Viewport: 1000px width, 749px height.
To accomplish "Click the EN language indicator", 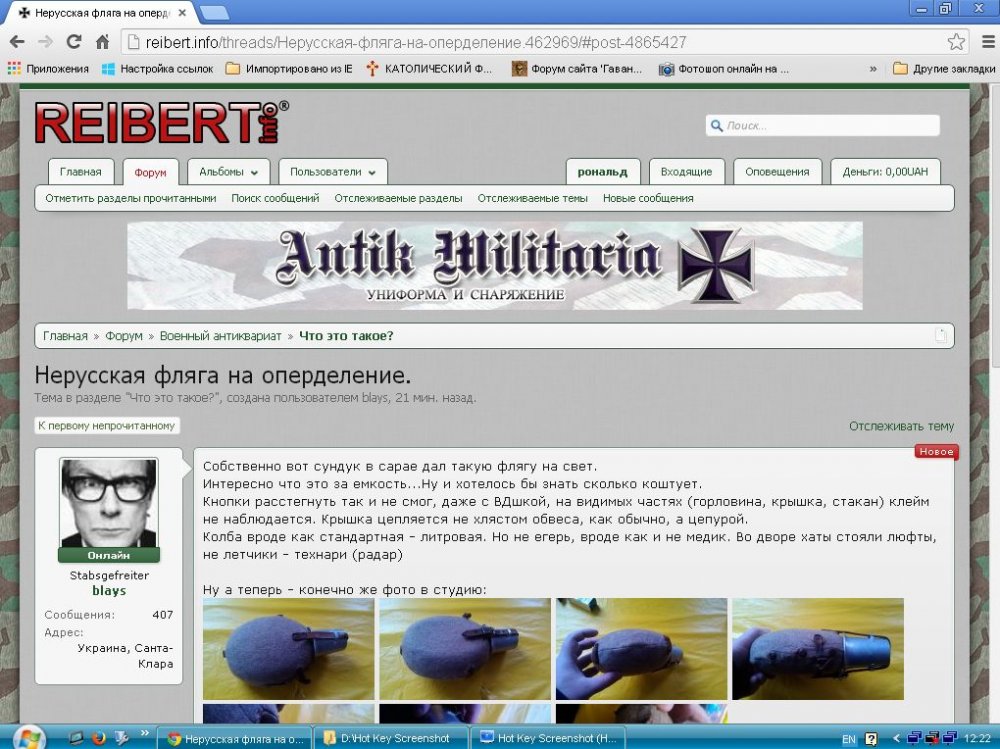I will (x=848, y=739).
